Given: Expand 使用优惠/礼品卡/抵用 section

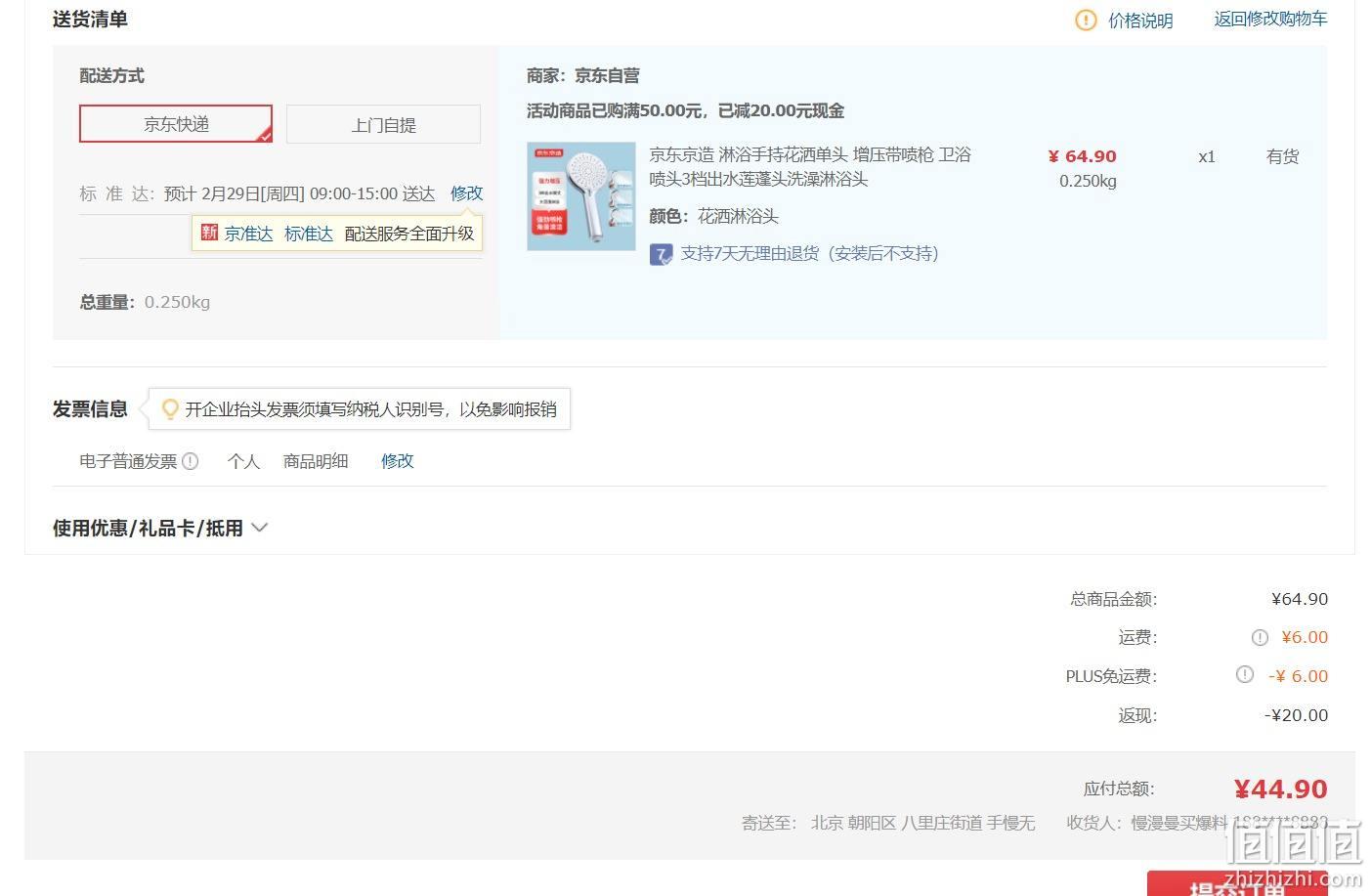Looking at the screenshot, I should 160,528.
